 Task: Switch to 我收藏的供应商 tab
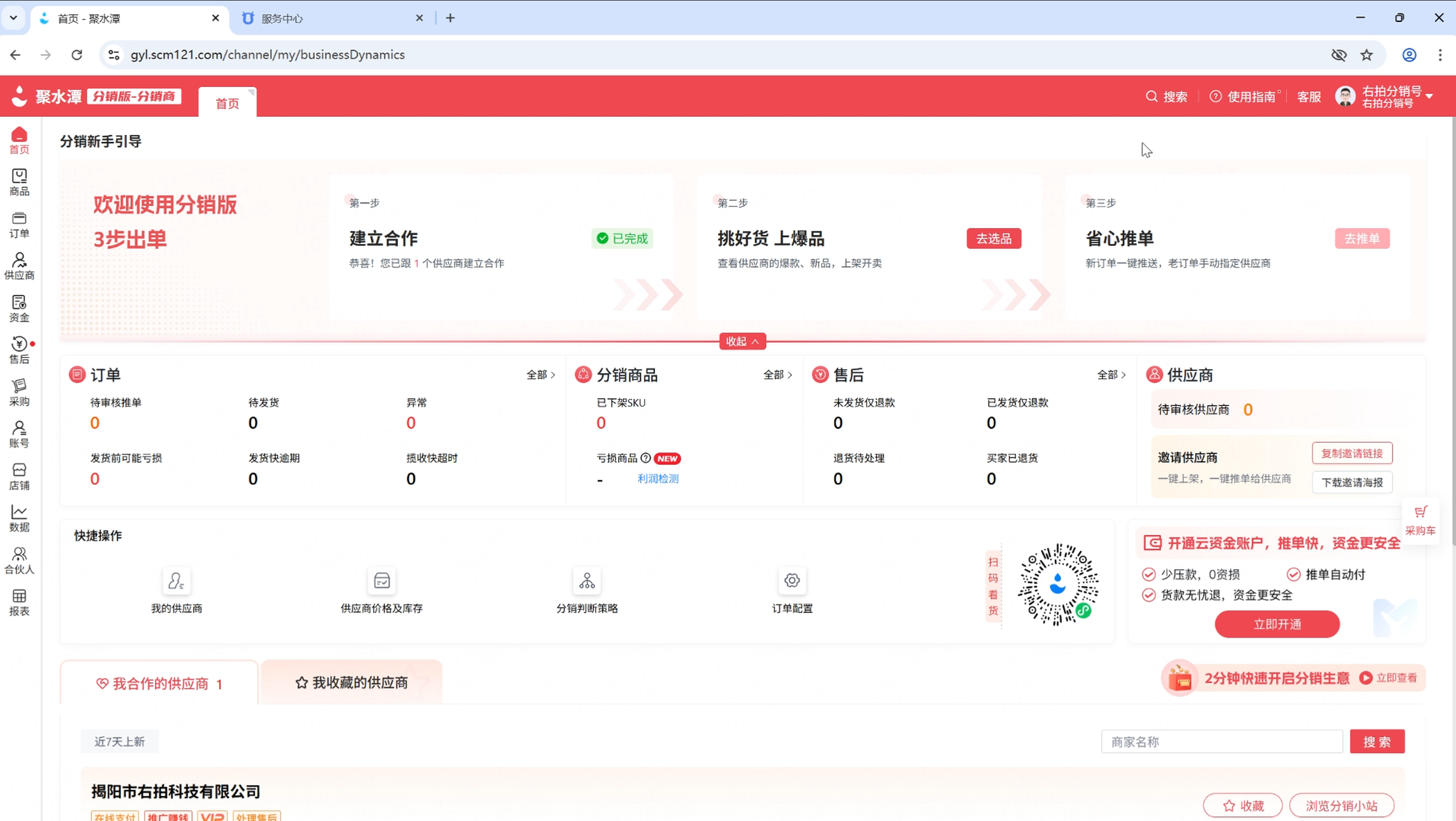coord(352,682)
